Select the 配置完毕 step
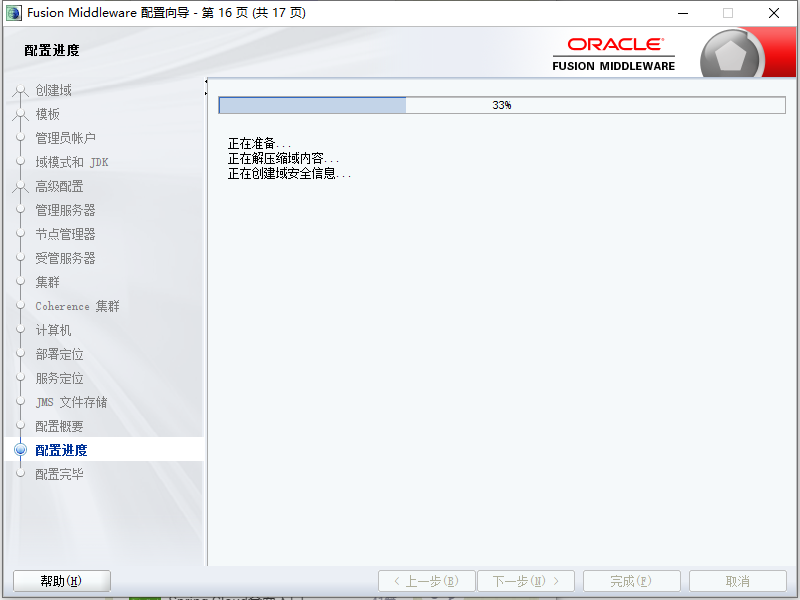 point(59,474)
